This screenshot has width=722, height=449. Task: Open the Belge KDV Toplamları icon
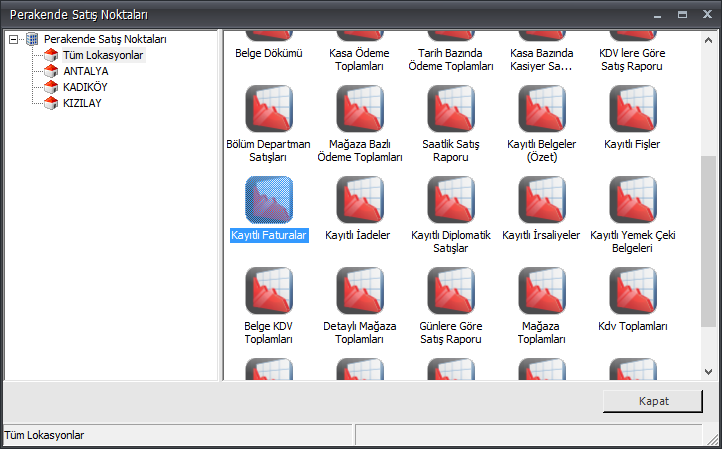pyautogui.click(x=269, y=291)
